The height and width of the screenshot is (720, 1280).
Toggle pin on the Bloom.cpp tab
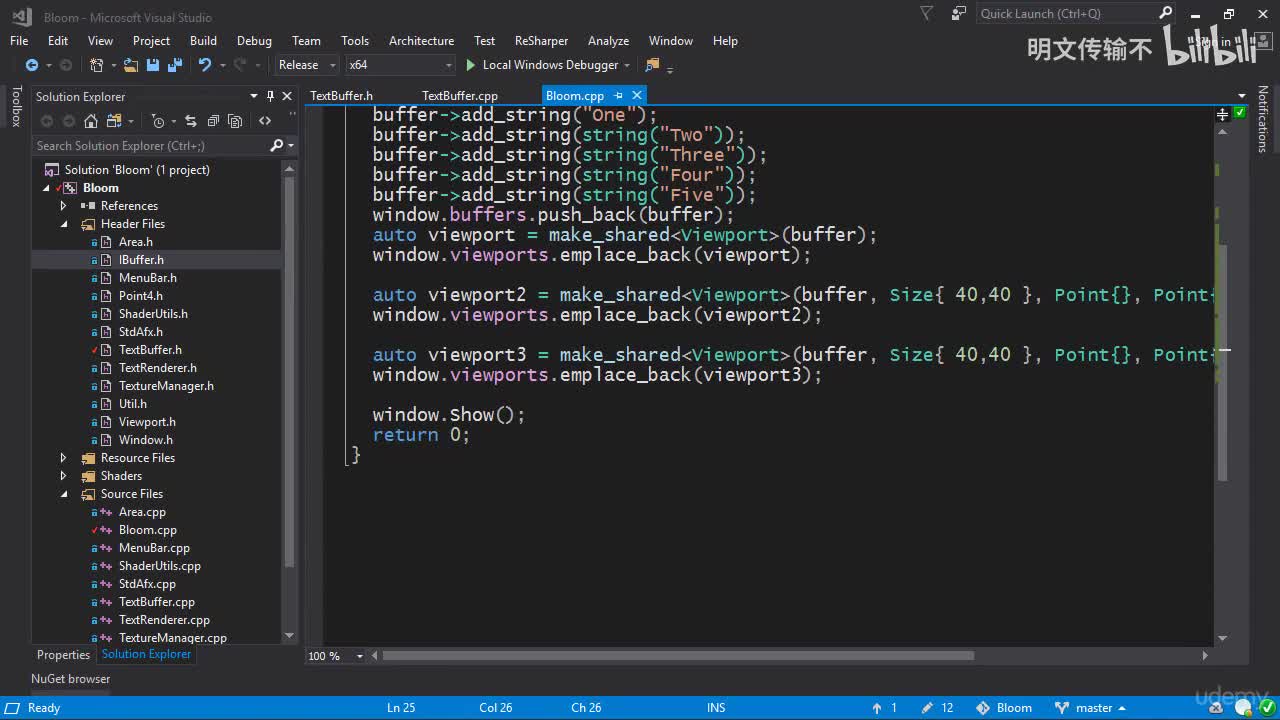coord(619,95)
